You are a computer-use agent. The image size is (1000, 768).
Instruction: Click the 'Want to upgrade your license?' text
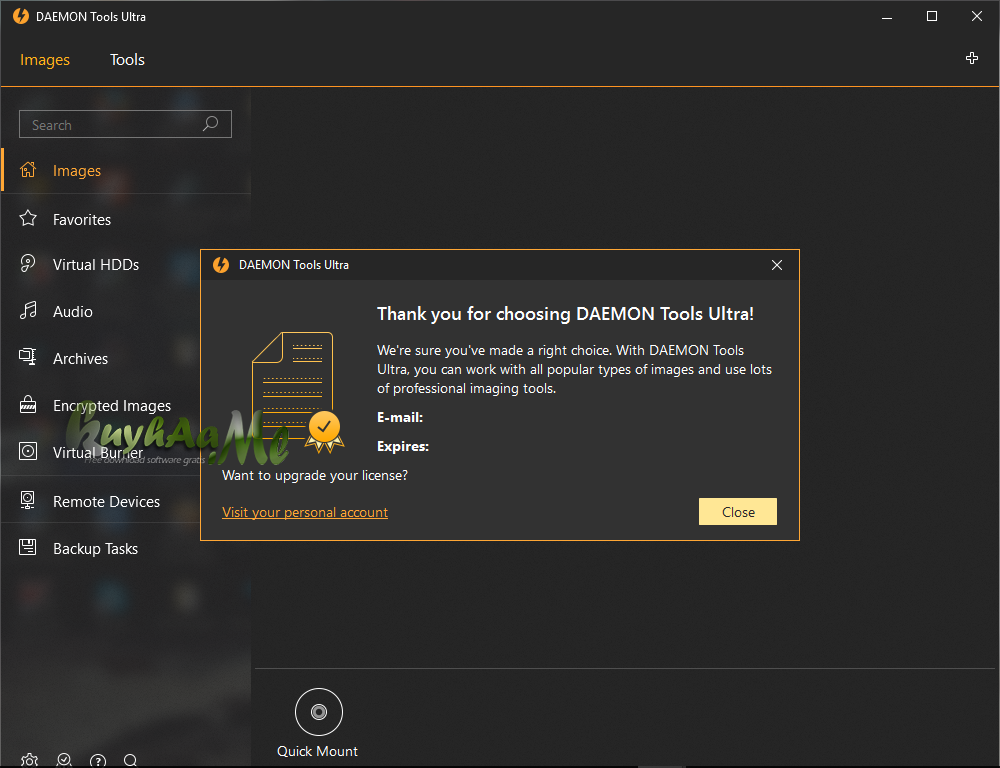(x=315, y=475)
